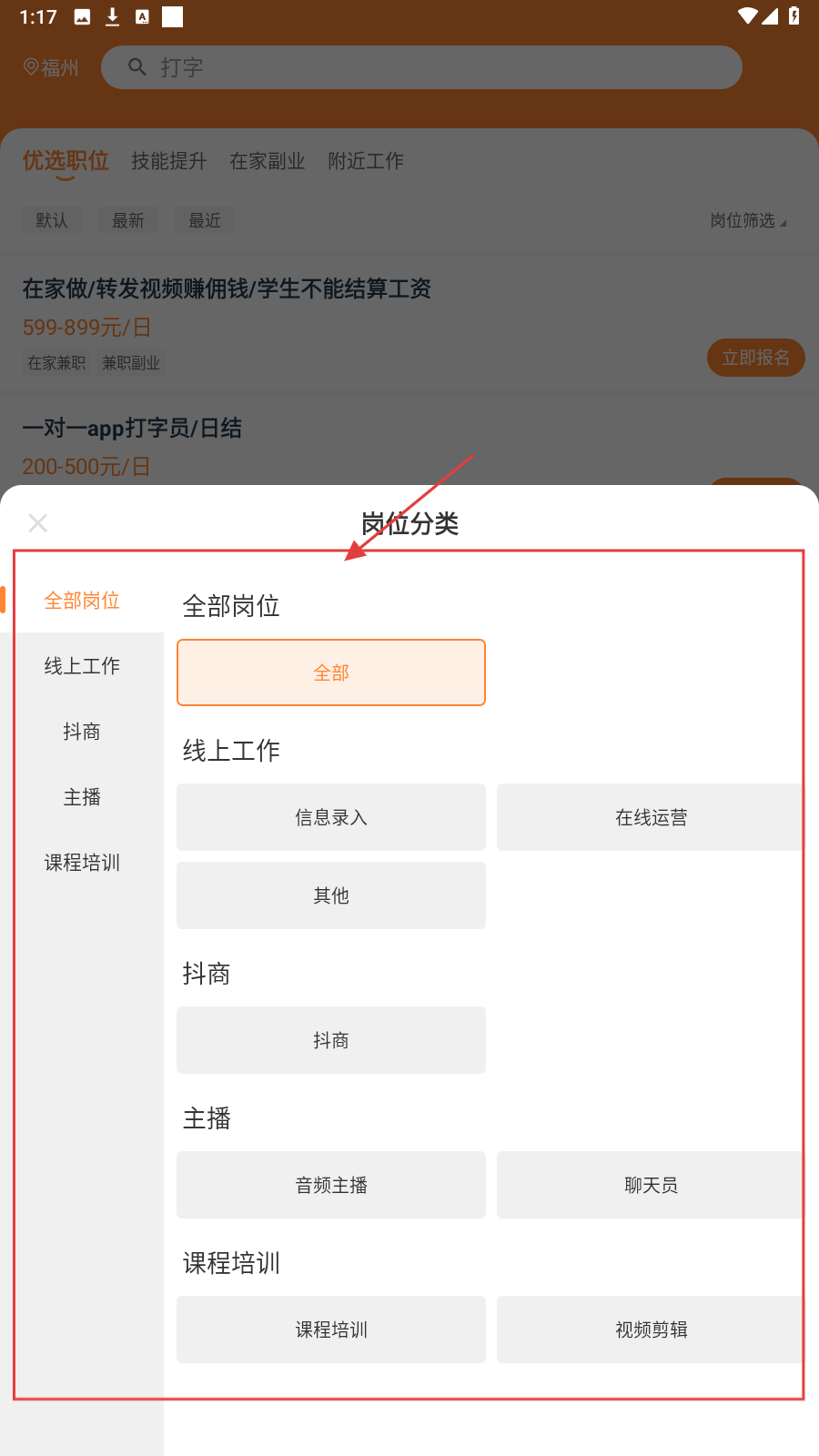Image resolution: width=819 pixels, height=1456 pixels.
Task: Select the 课程培训 chip button
Action: [x=331, y=1330]
